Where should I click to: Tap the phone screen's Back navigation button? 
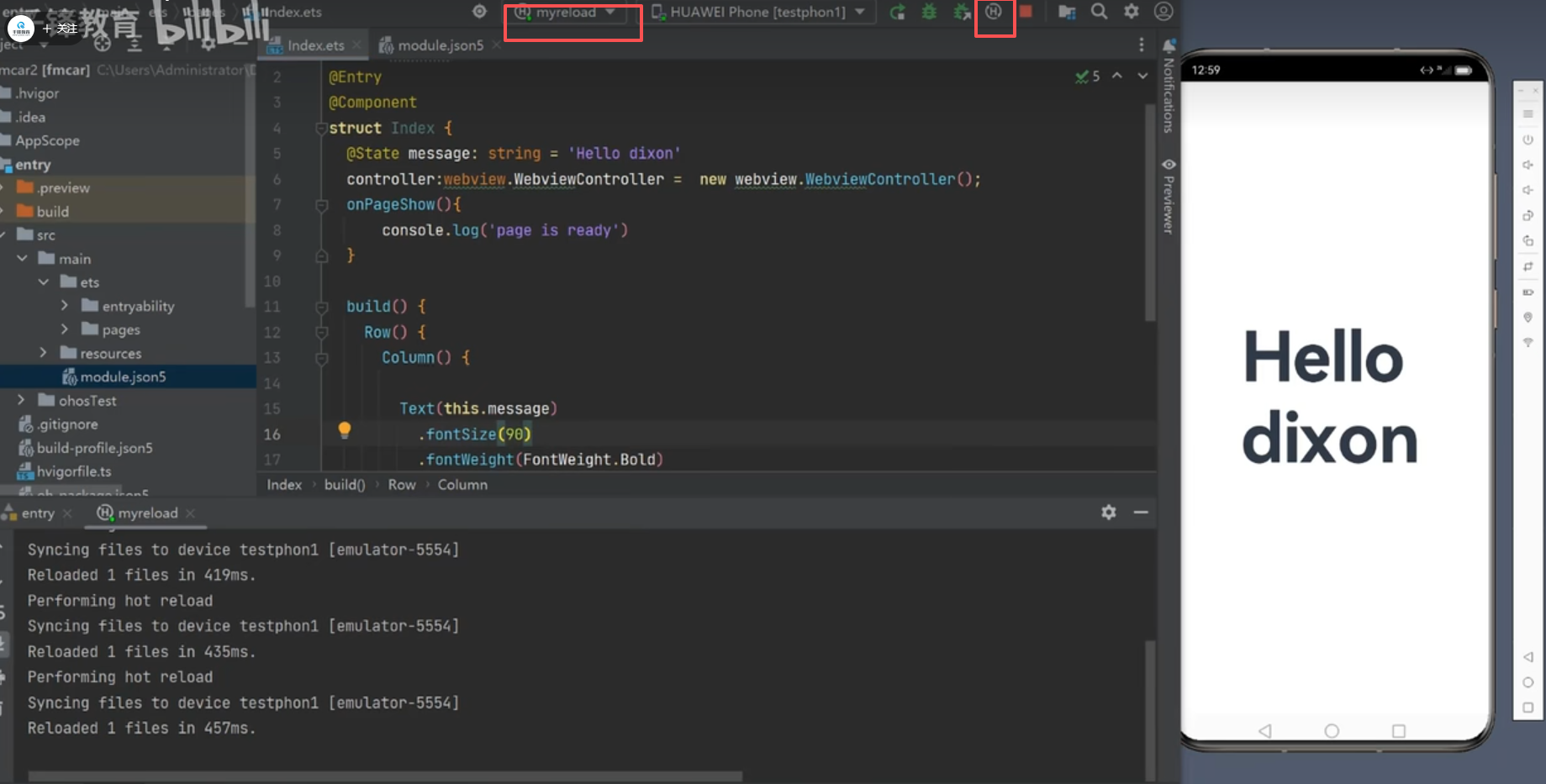[x=1265, y=731]
